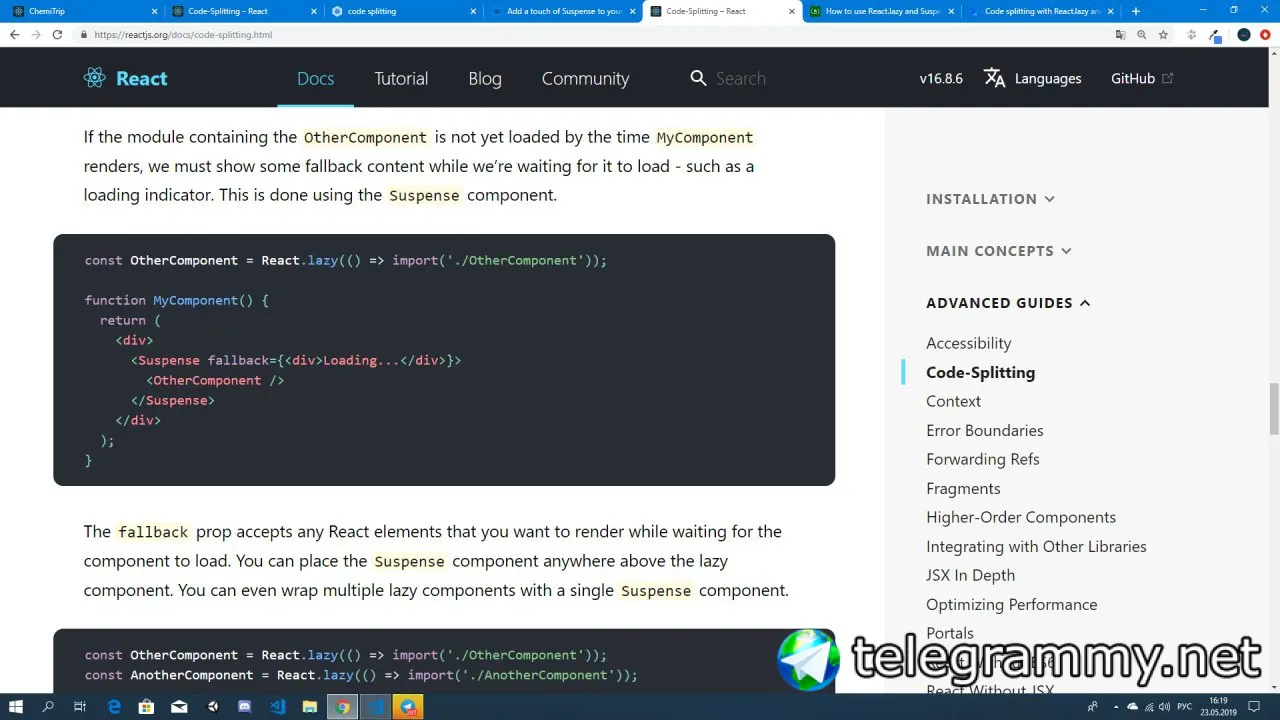Viewport: 1280px width, 720px height.
Task: Switch to 'Code splitting with React.lazy' tab
Action: tap(1041, 11)
